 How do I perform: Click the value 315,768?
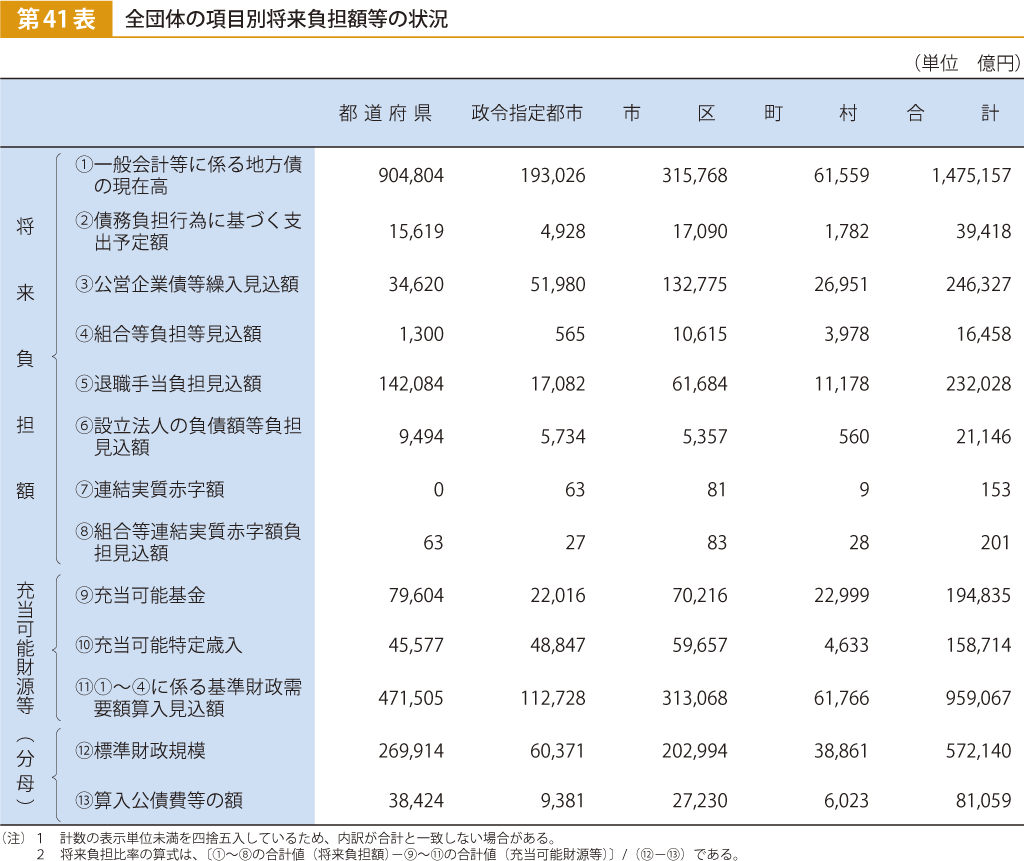694,175
